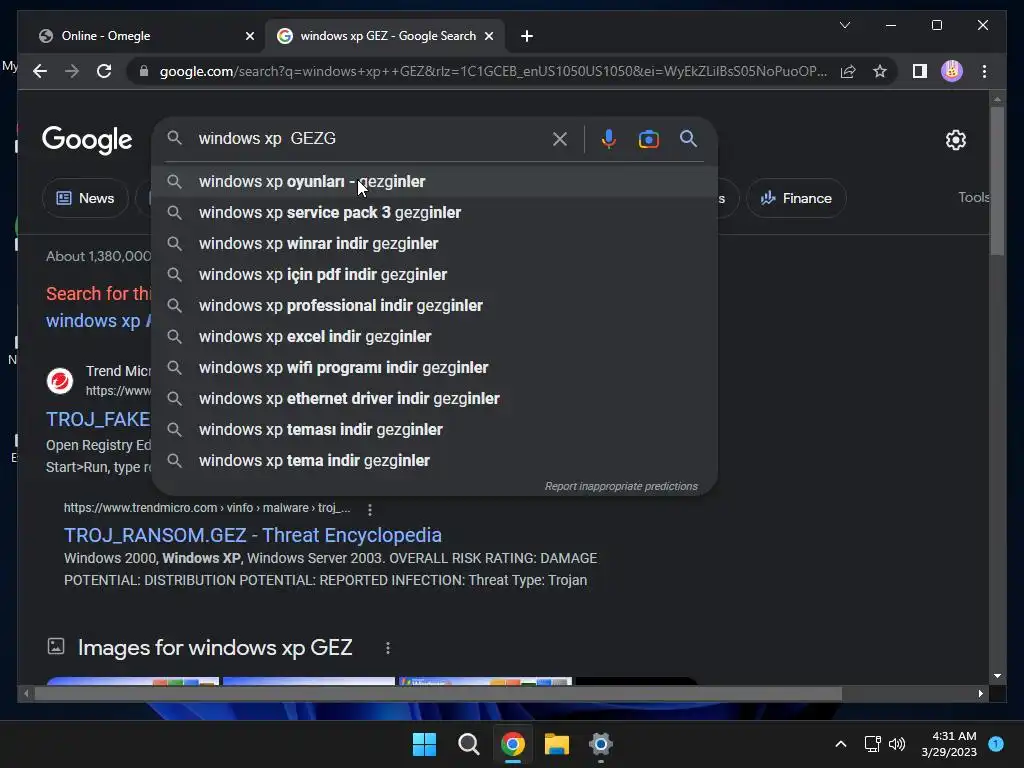Click the address bar URL
The image size is (1024, 768).
[x=493, y=71]
